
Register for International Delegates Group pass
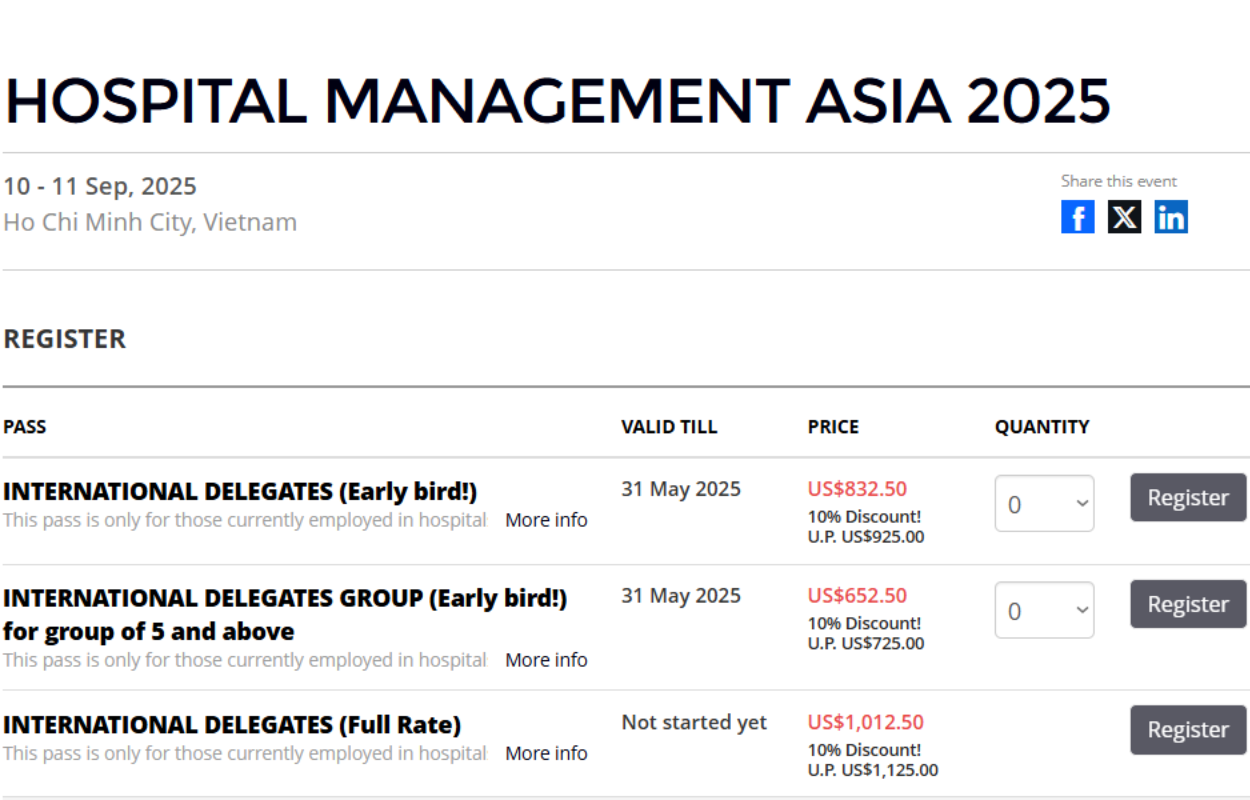click(x=1188, y=604)
